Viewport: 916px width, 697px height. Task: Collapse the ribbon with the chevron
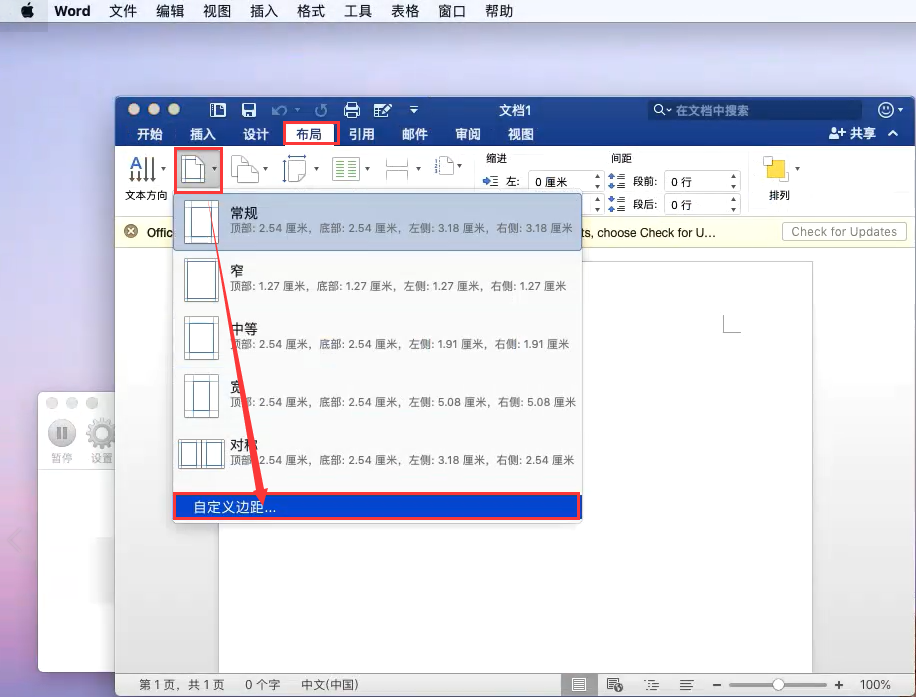(x=893, y=134)
